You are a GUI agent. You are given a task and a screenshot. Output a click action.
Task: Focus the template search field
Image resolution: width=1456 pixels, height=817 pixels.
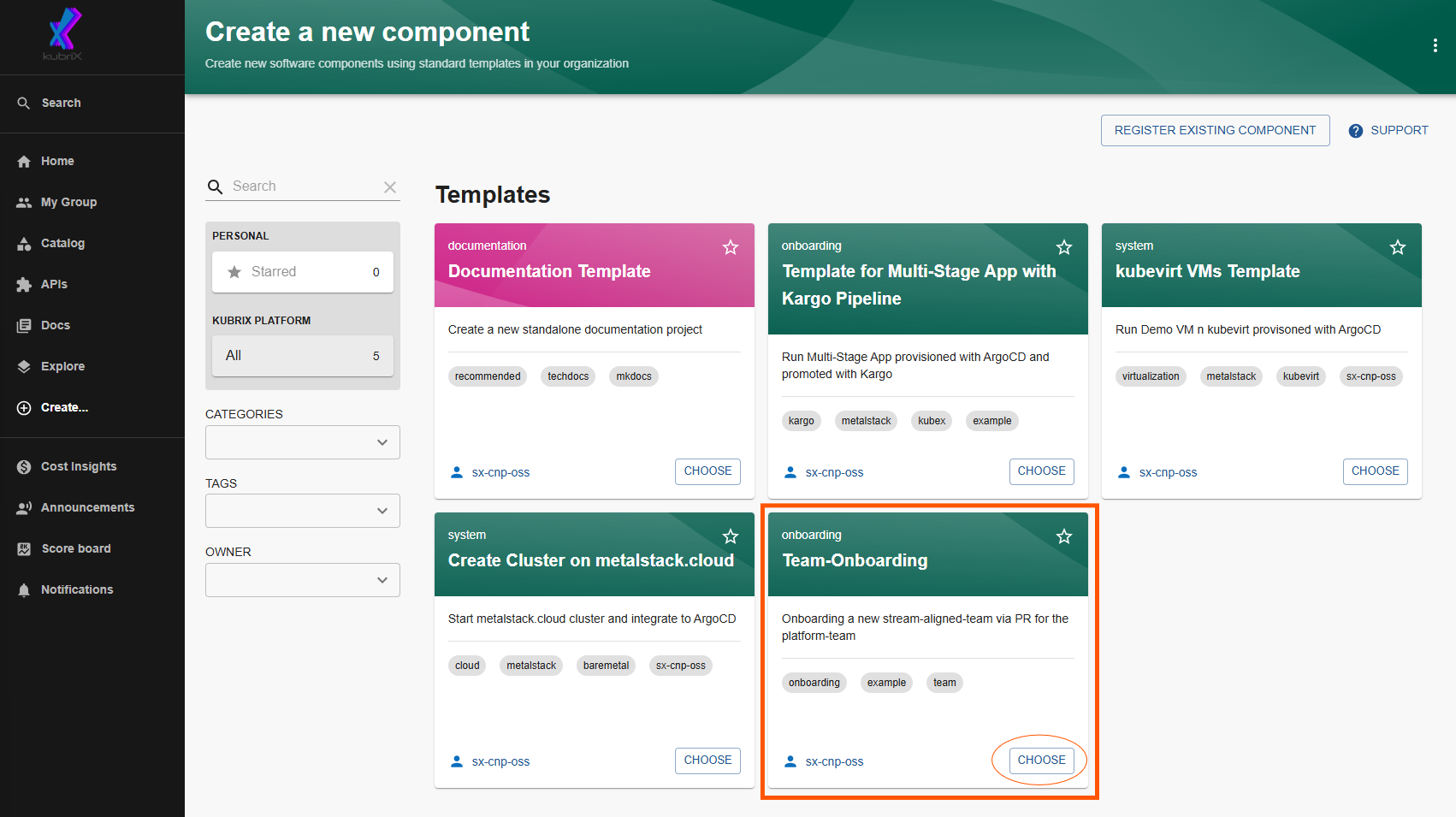click(304, 186)
